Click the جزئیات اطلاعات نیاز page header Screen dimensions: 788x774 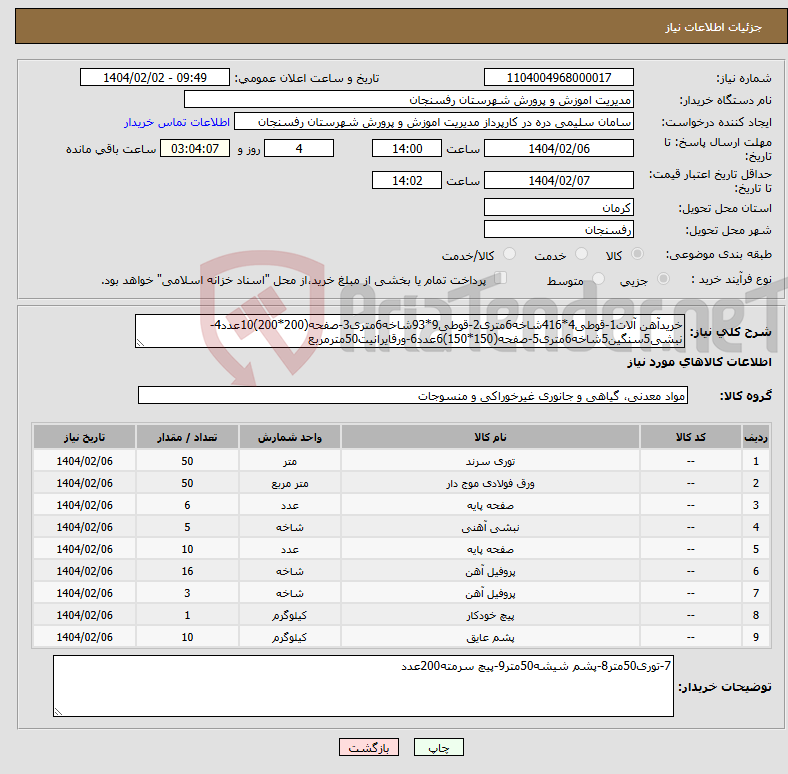coord(714,27)
